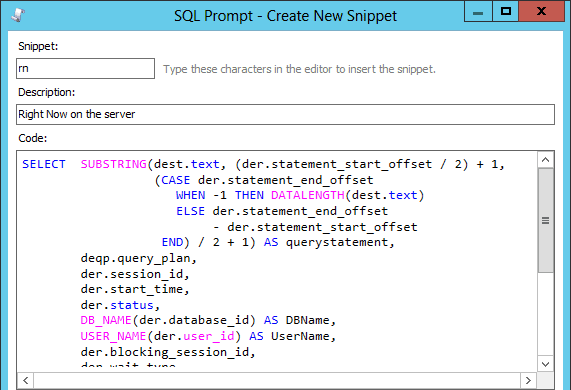Place cursor on the SELECT keyword
571x390 pixels.
44,164
